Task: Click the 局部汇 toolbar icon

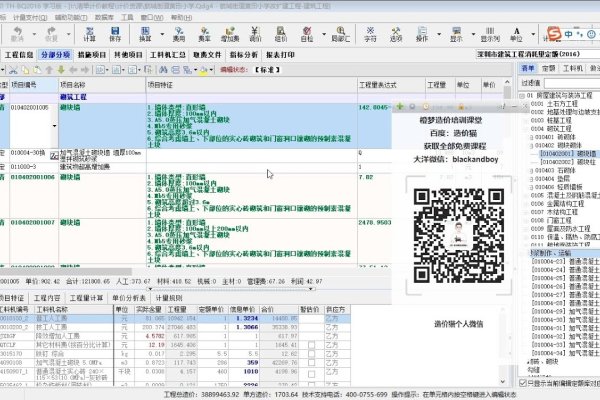Action: (341, 34)
